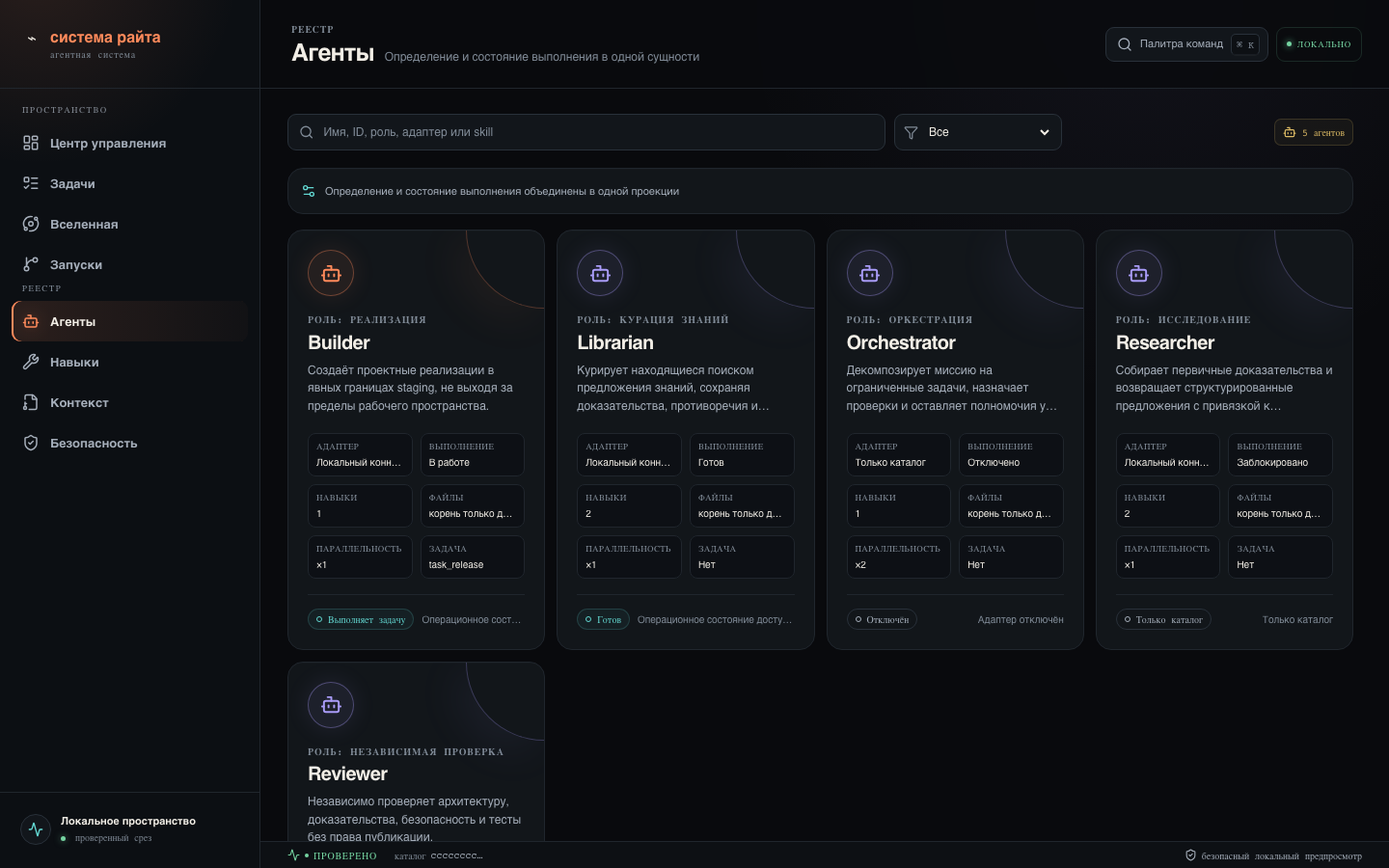Click the Локальное пространство label

128,821
